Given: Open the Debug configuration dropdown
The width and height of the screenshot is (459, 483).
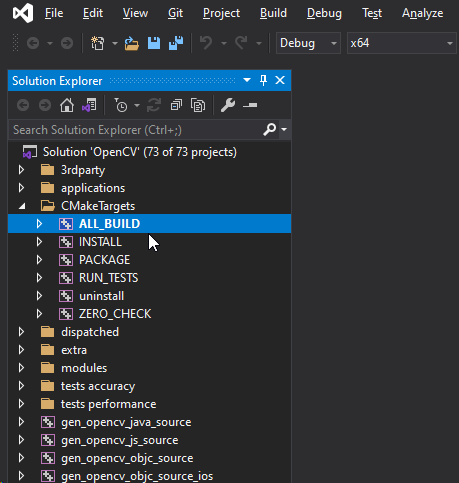Looking at the screenshot, I should 308,43.
